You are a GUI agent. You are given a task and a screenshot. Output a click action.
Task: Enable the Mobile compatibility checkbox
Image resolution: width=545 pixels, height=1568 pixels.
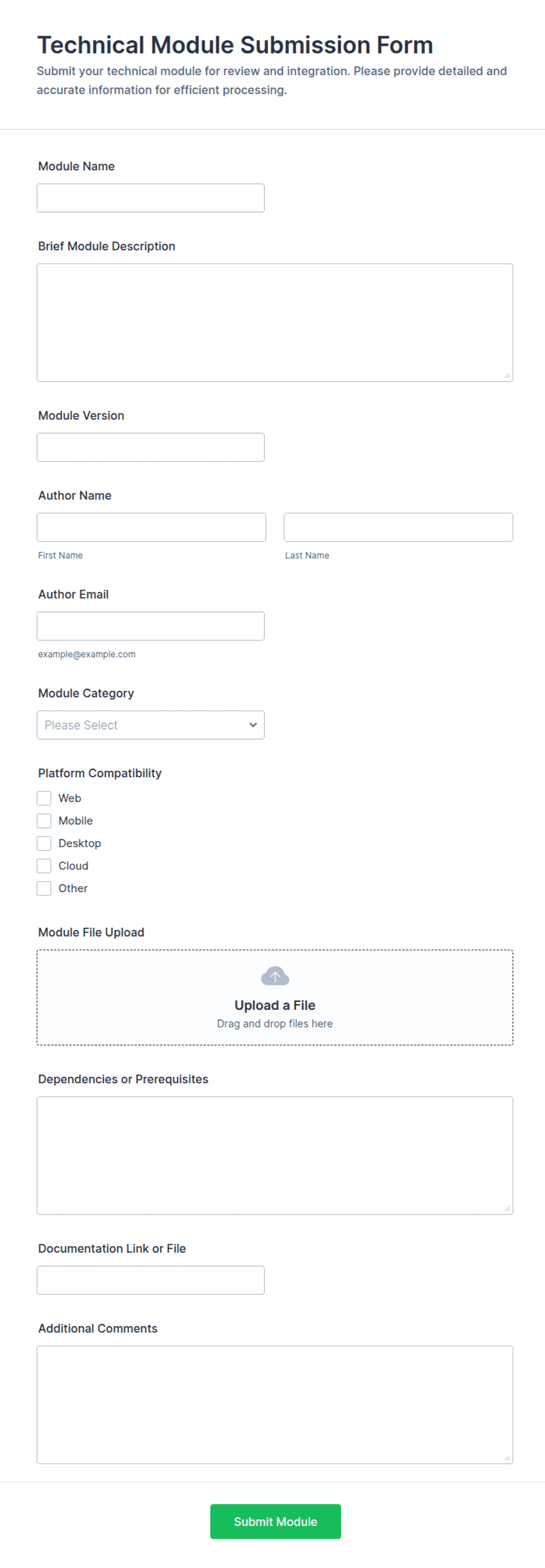point(44,821)
